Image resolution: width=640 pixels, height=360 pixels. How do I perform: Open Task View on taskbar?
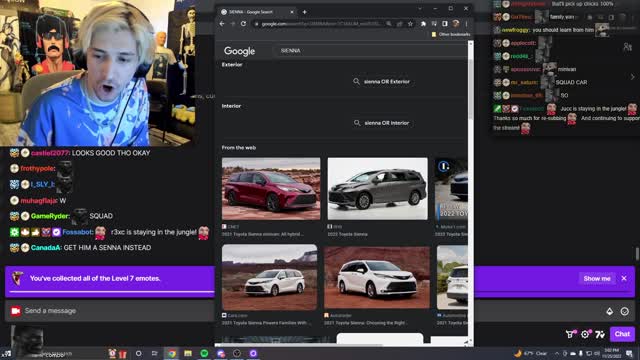click(155, 353)
